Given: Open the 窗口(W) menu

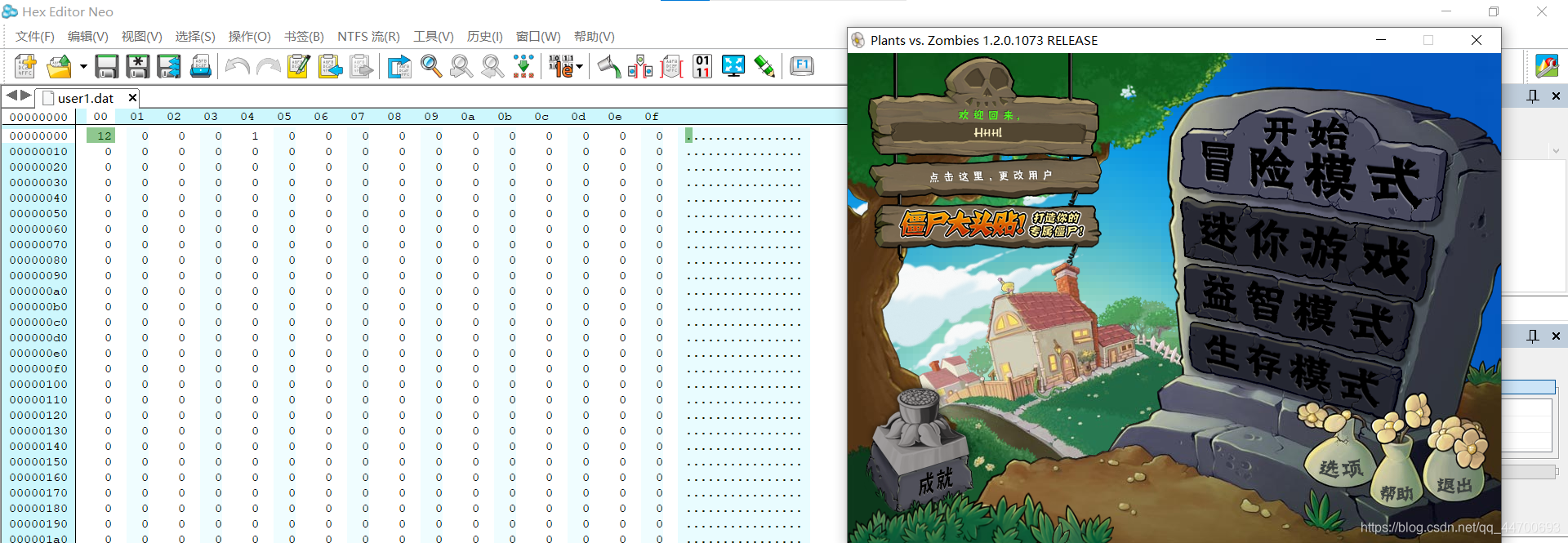Looking at the screenshot, I should tap(538, 37).
